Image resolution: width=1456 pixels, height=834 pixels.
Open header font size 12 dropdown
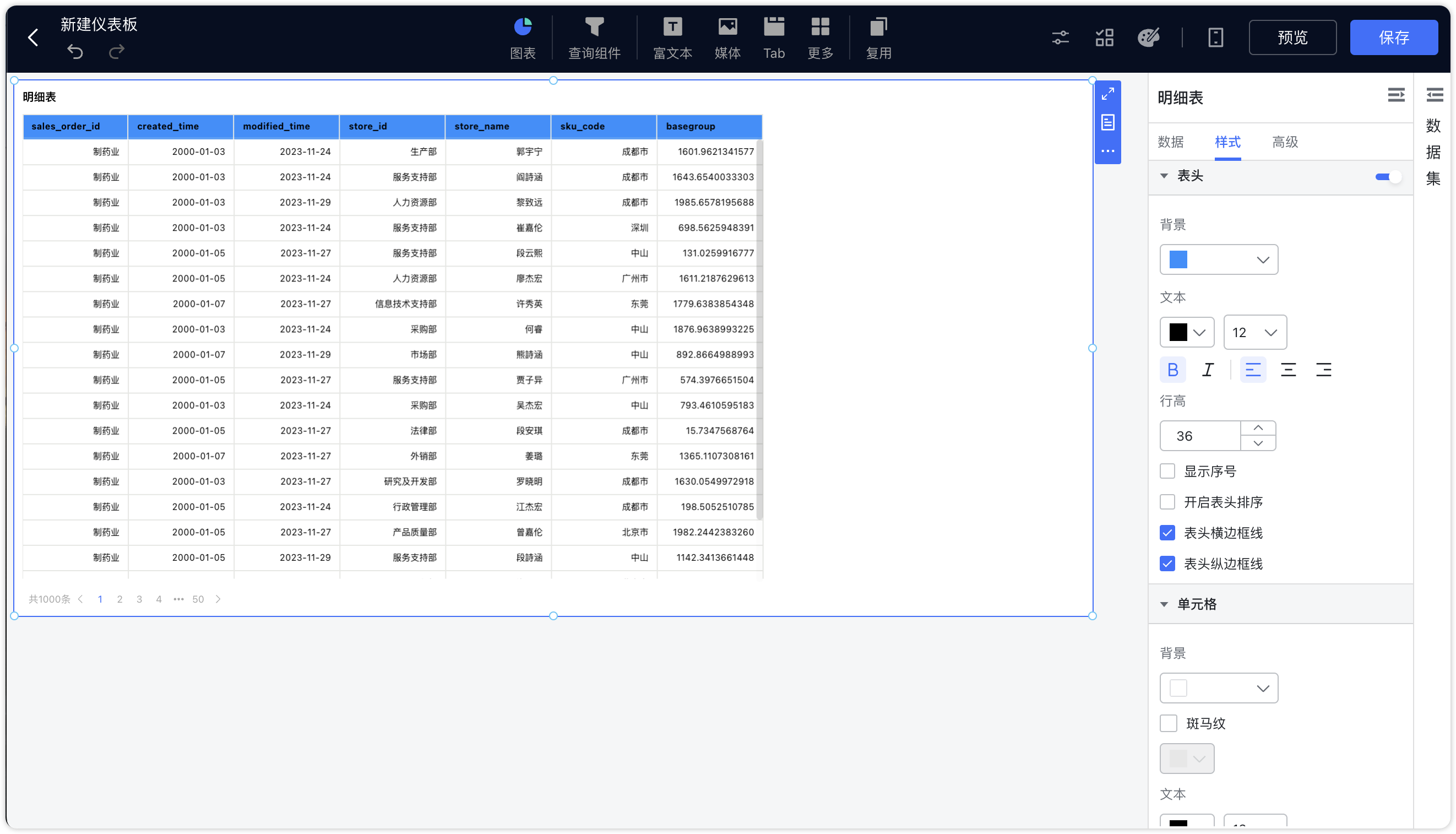[1255, 333]
